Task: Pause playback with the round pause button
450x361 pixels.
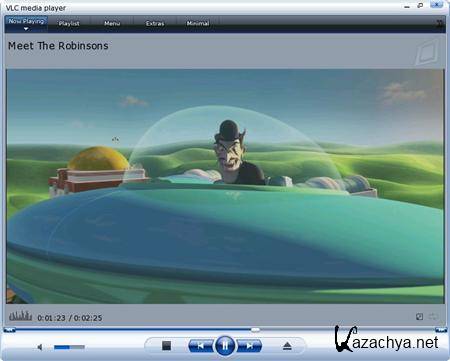Action: (225, 345)
